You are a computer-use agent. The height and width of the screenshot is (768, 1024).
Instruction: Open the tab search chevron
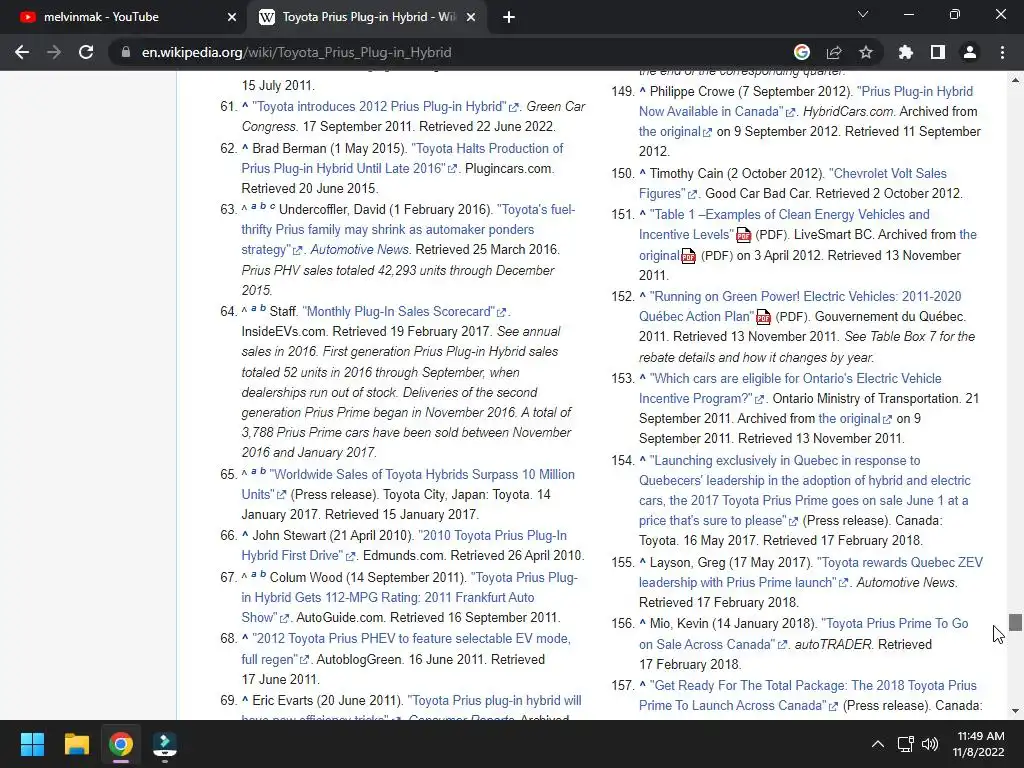coord(863,14)
